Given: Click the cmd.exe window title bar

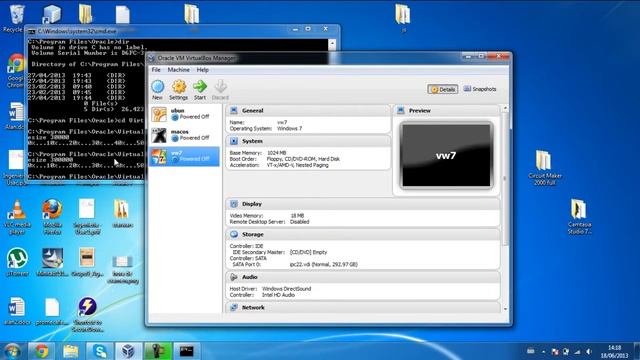Looking at the screenshot, I should click(x=163, y=31).
